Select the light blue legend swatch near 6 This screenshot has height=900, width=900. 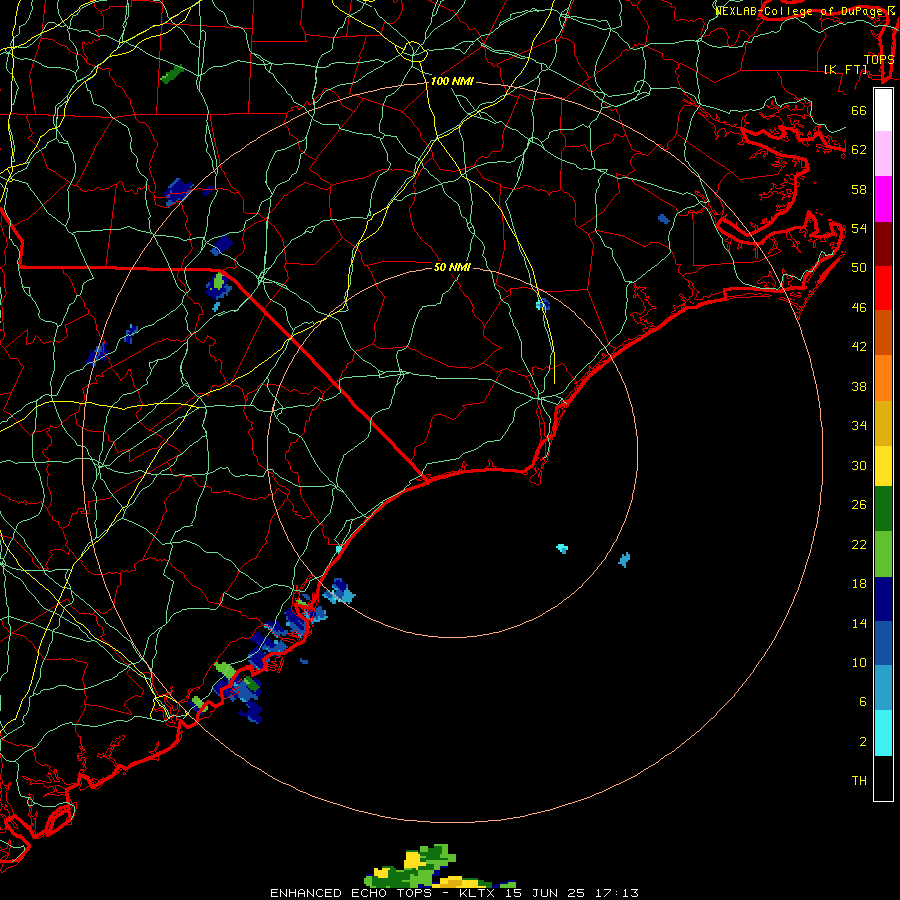tap(883, 688)
